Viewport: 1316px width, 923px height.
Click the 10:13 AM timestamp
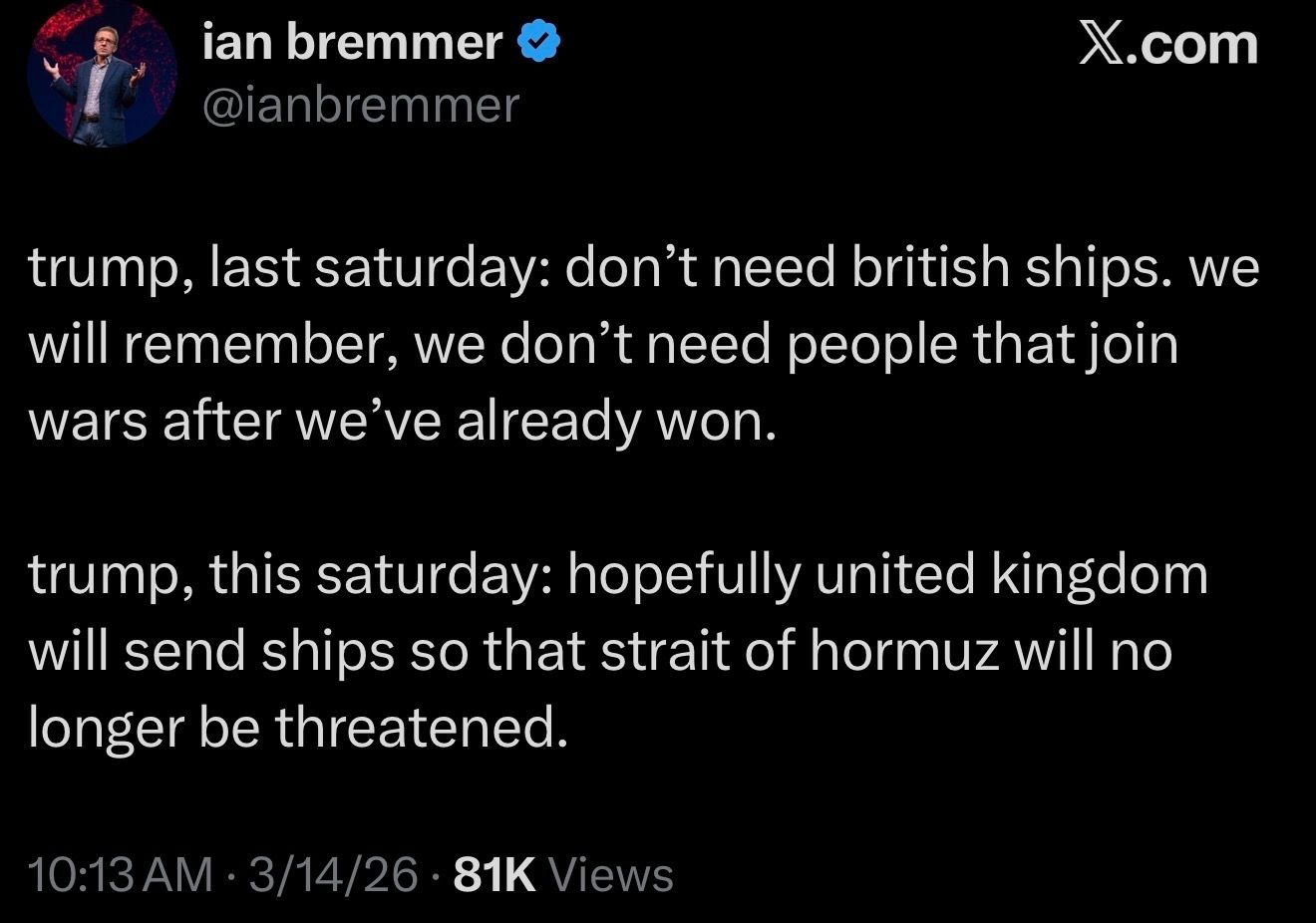click(121, 875)
